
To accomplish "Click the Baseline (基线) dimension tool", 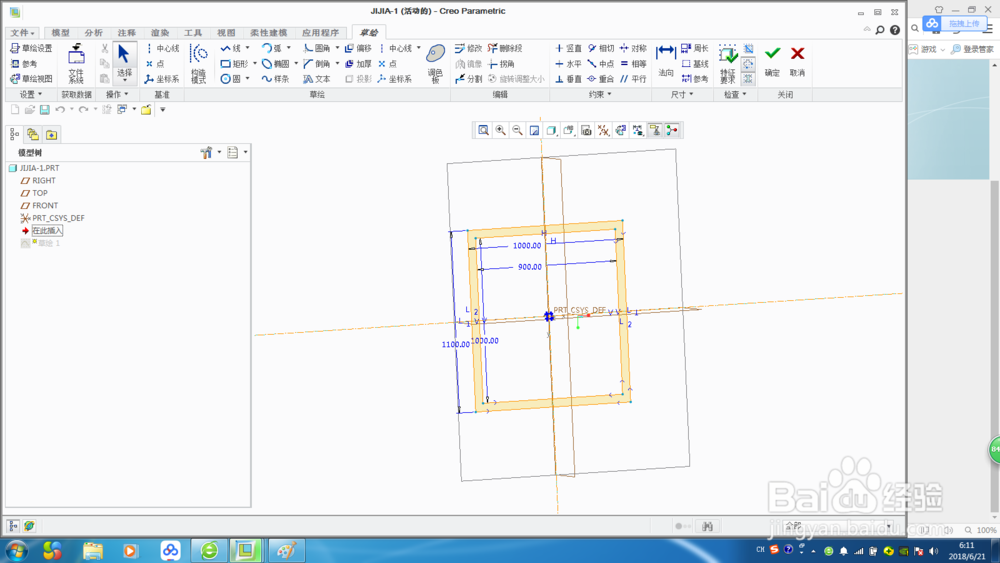I will [695, 64].
